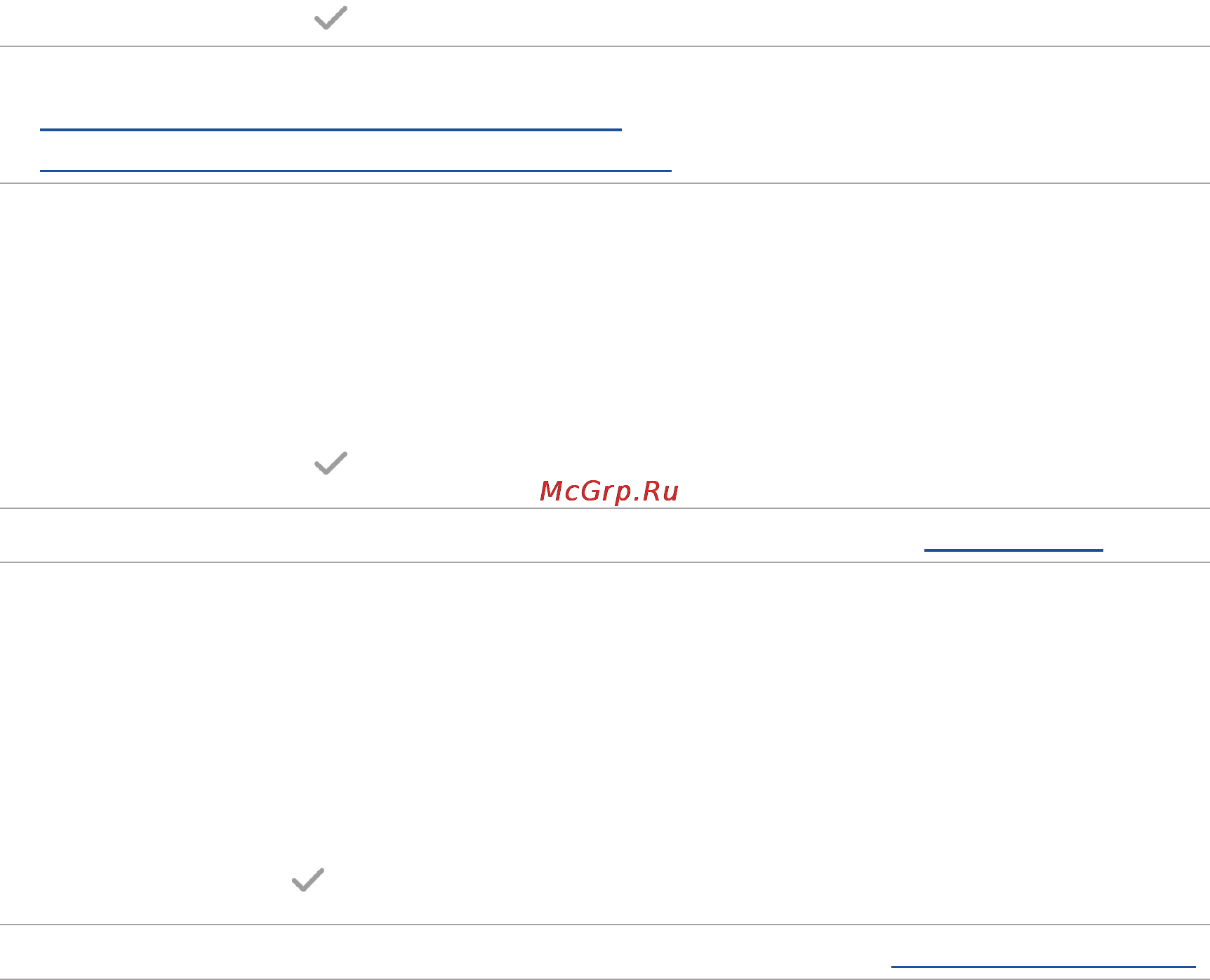Click the gray checkmark just above McGrp.Ru
The width and height of the screenshot is (1210, 980).
click(331, 463)
